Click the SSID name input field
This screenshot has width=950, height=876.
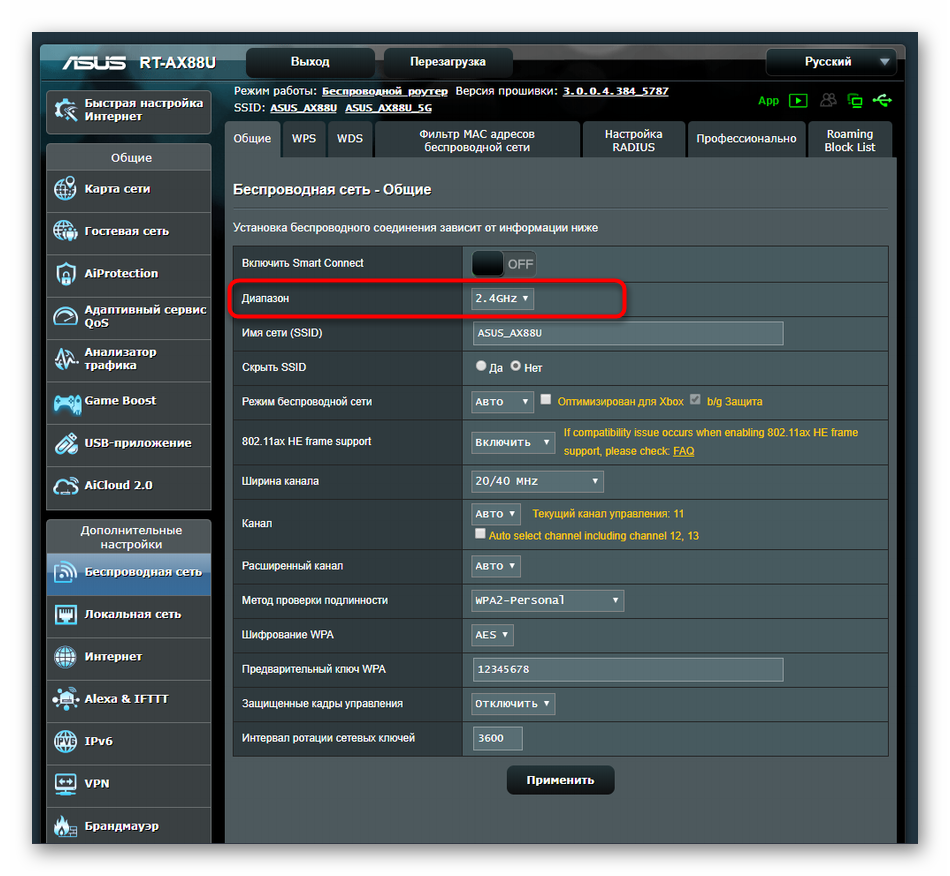[628, 333]
